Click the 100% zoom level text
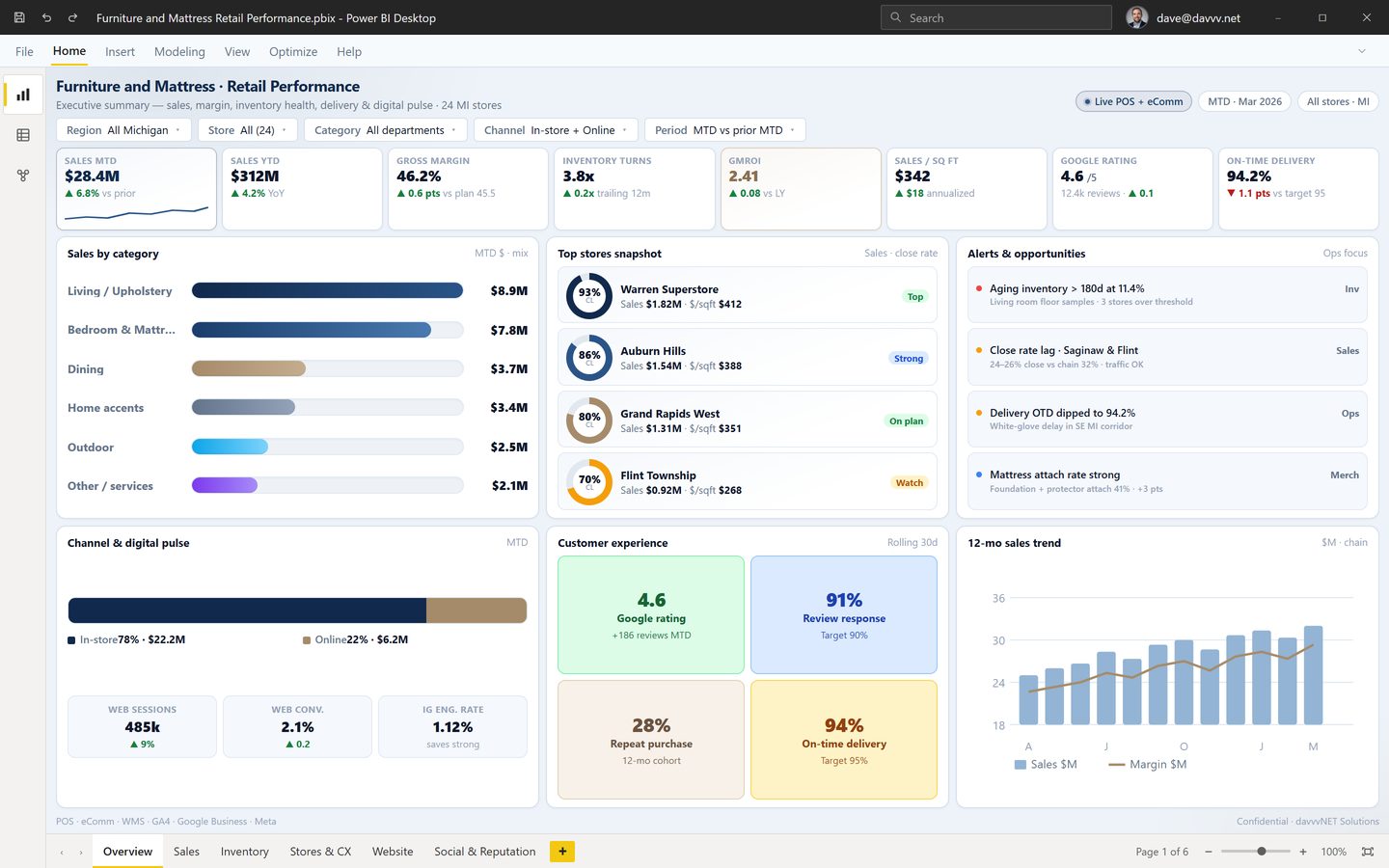 1333,852
